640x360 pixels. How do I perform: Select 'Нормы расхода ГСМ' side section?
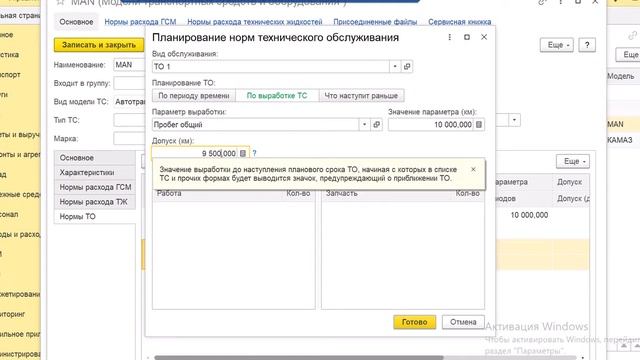(95, 187)
